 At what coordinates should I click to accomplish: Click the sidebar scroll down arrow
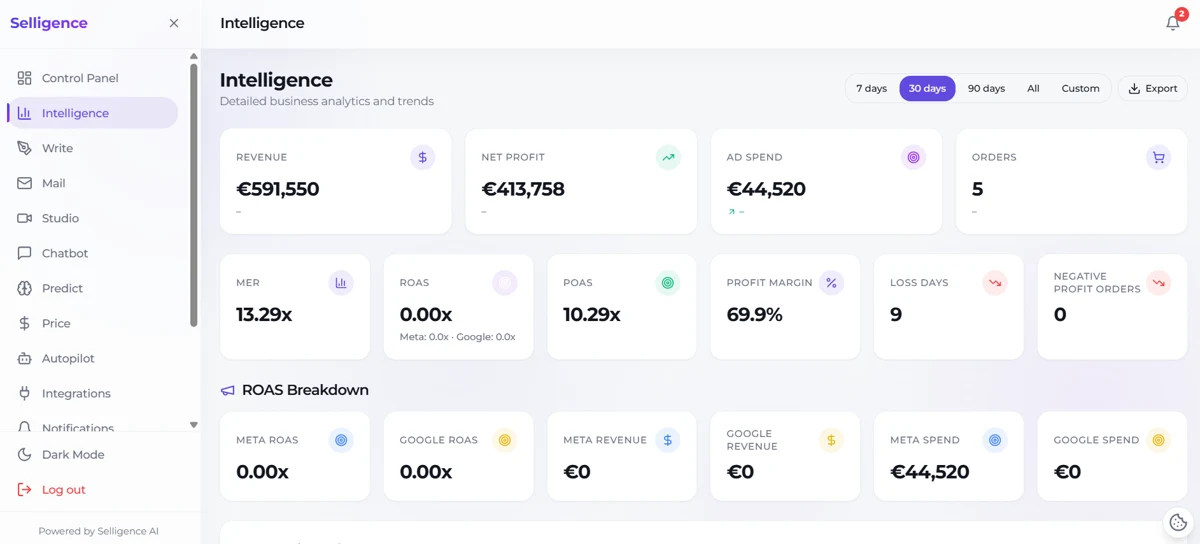(x=194, y=425)
